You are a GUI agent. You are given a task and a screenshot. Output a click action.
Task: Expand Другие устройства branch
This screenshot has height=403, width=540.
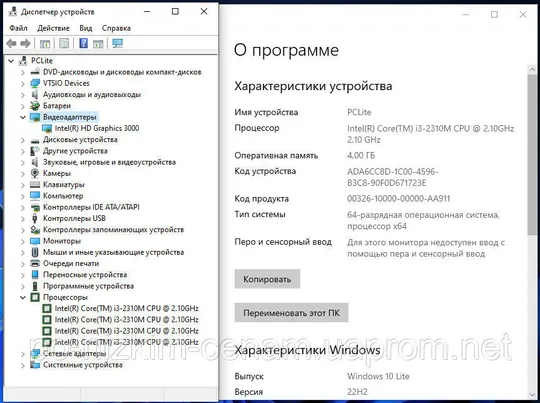click(x=23, y=151)
